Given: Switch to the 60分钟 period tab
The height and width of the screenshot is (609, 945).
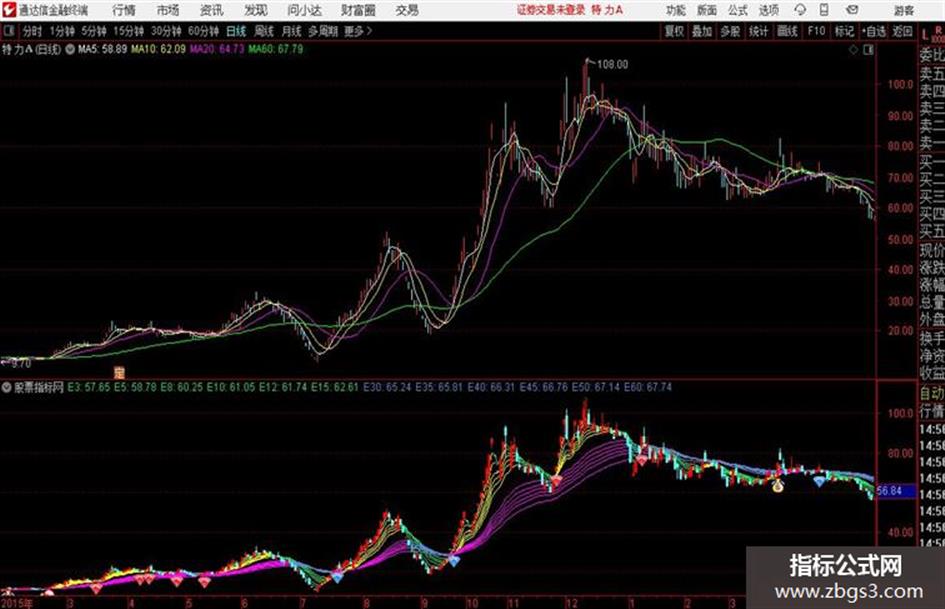Looking at the screenshot, I should 204,31.
